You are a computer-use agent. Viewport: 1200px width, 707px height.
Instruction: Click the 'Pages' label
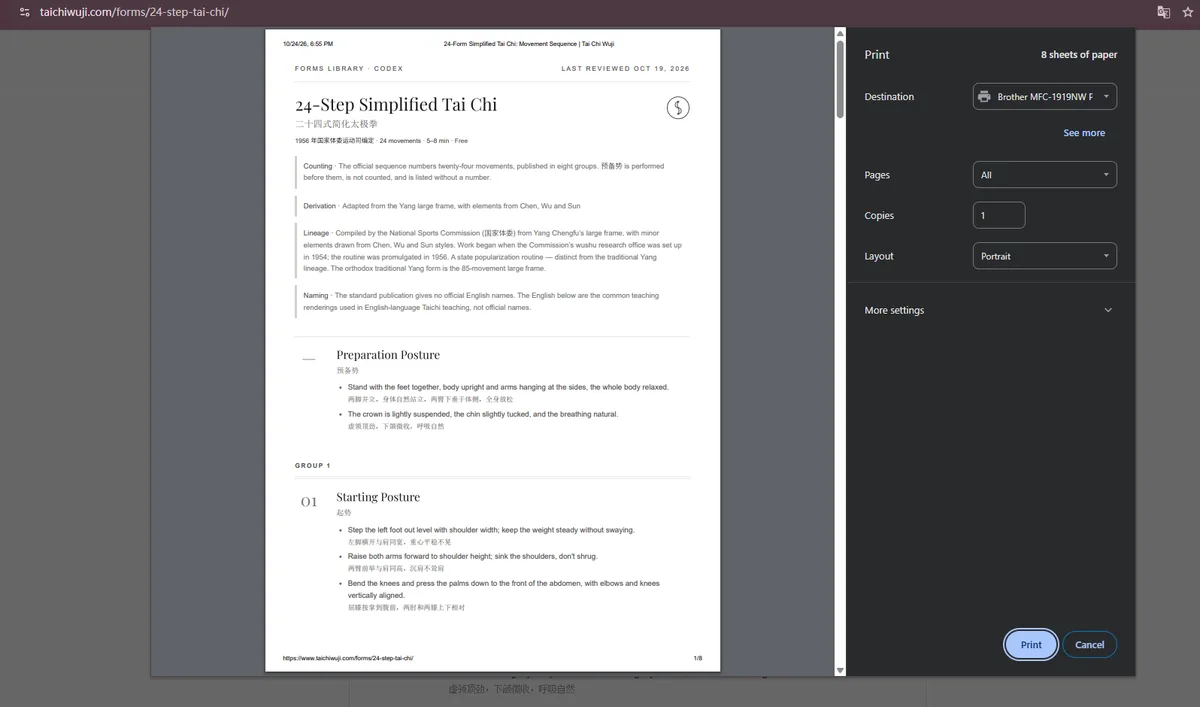pyautogui.click(x=877, y=175)
